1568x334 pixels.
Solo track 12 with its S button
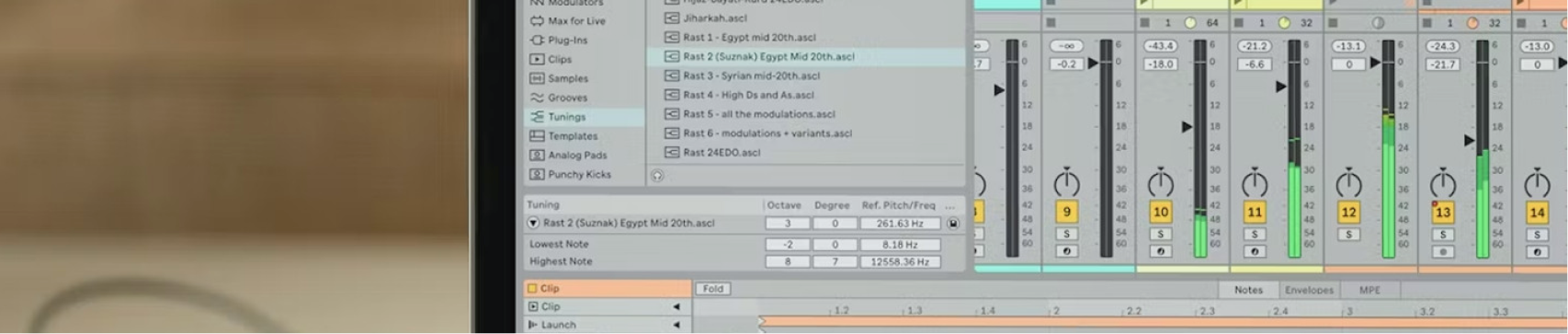1348,235
